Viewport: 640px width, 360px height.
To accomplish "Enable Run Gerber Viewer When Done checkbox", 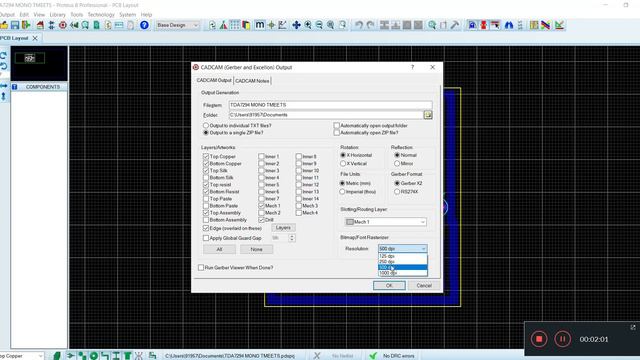I will tap(201, 268).
